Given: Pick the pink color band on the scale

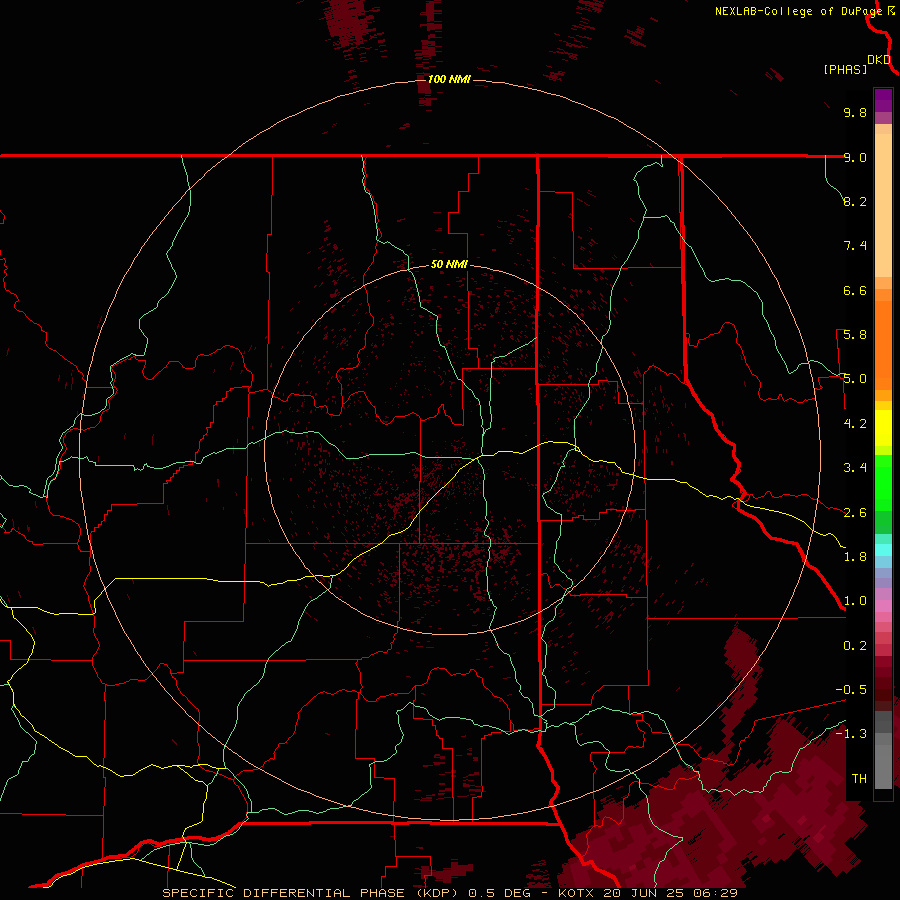Looking at the screenshot, I should 883,606.
